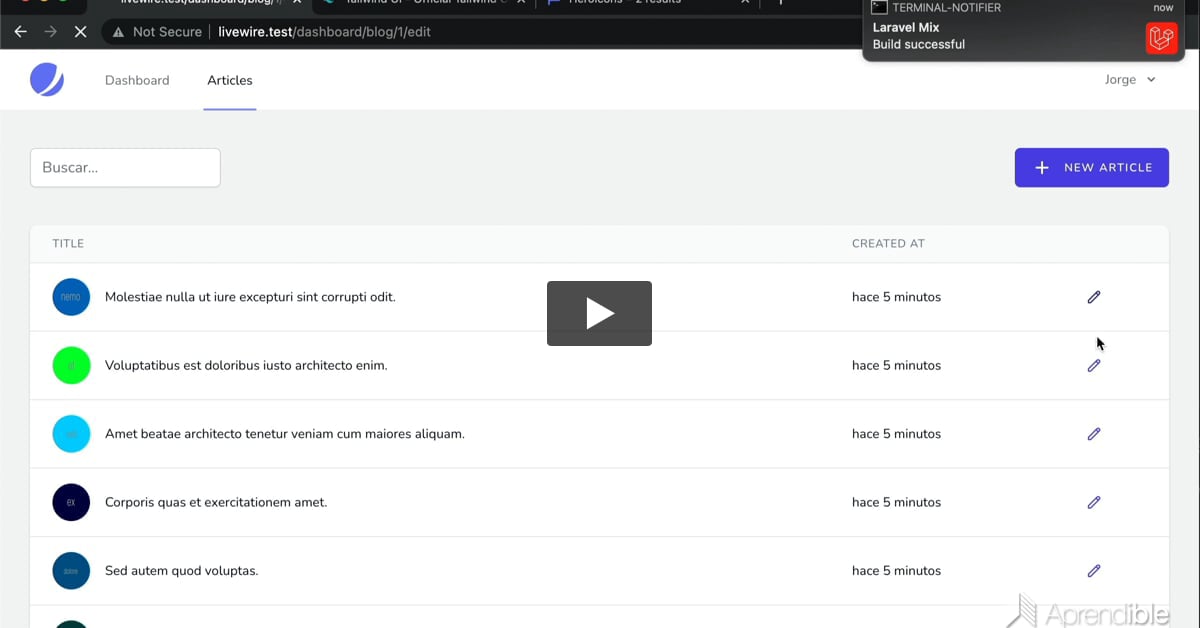Click 'hace 5 minutos' in Molestiae row

[x=896, y=297]
